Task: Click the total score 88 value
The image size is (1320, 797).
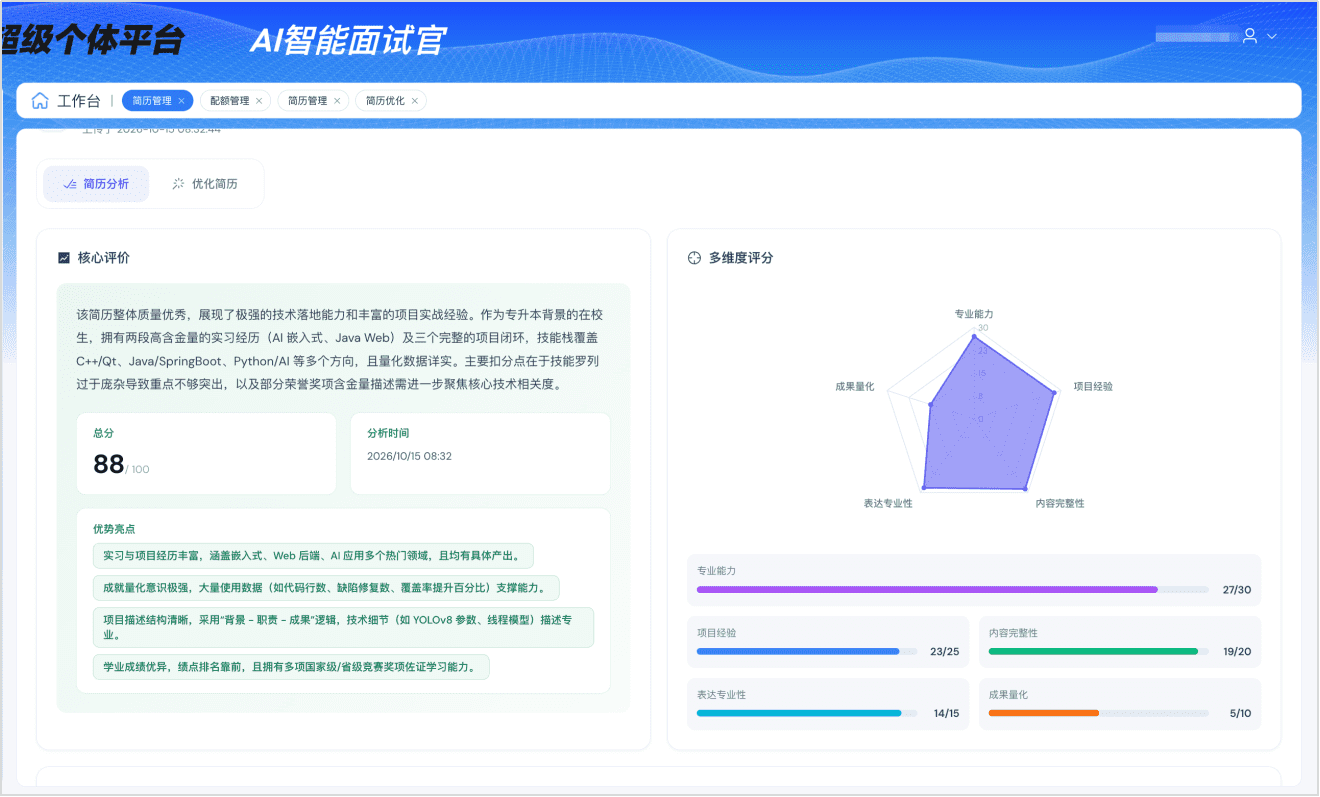Action: [x=108, y=464]
